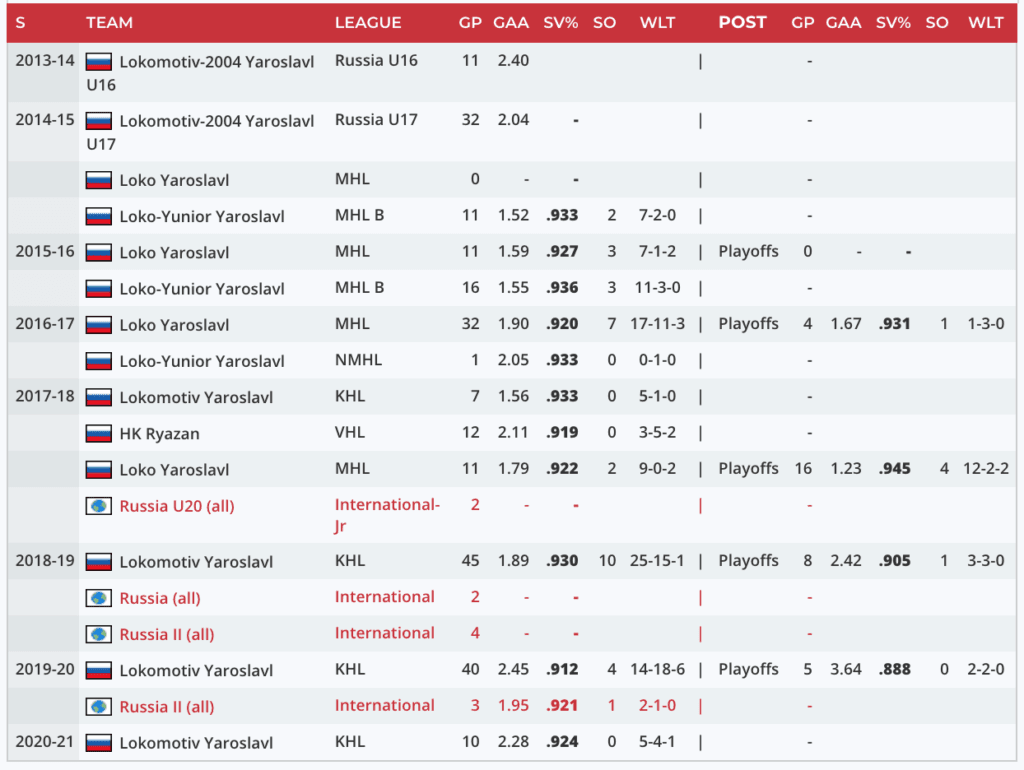Screen dimensions: 1024x770
Task: Click the S season column header
Action: pos(20,22)
